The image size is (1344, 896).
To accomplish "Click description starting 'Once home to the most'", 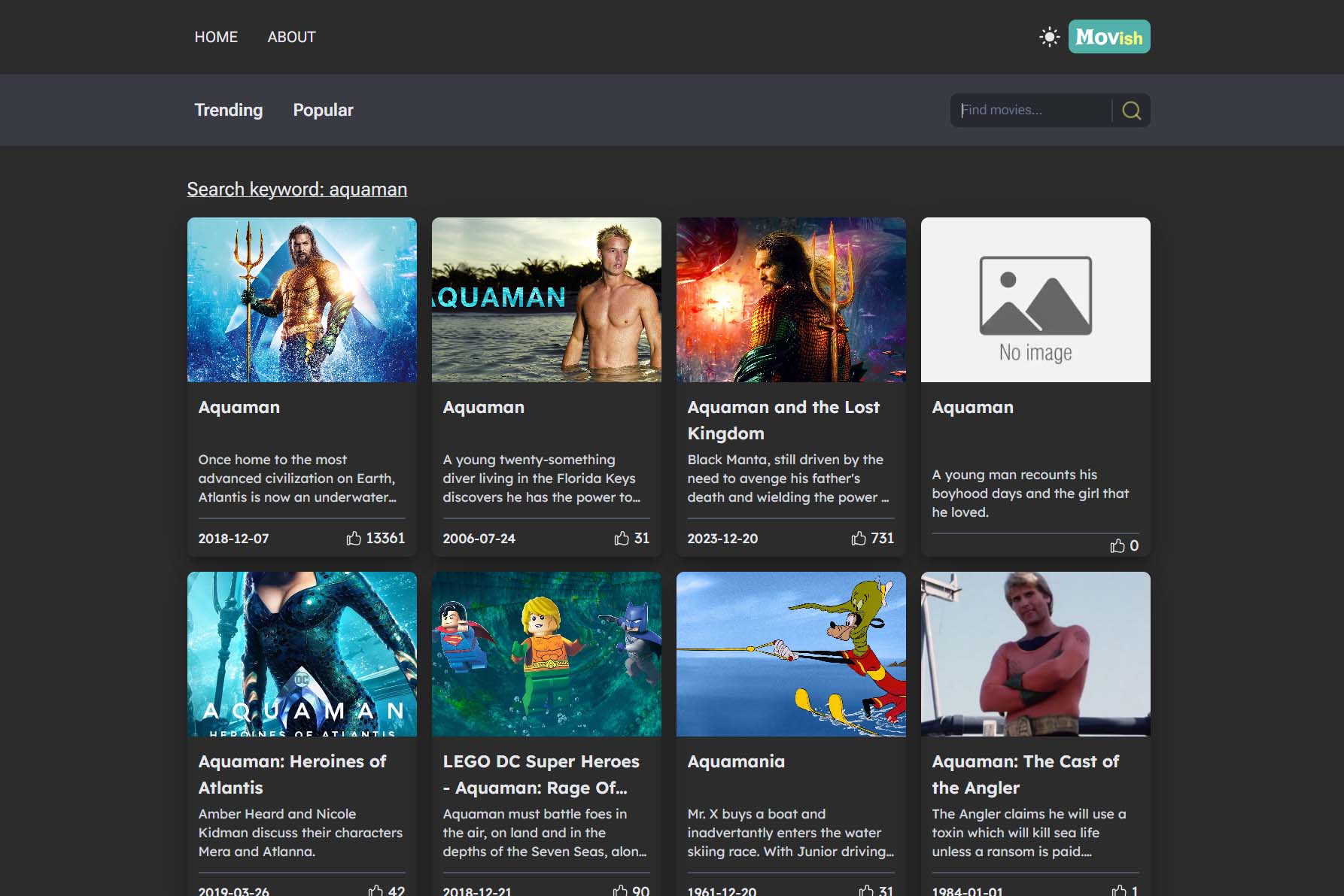I will [x=297, y=478].
